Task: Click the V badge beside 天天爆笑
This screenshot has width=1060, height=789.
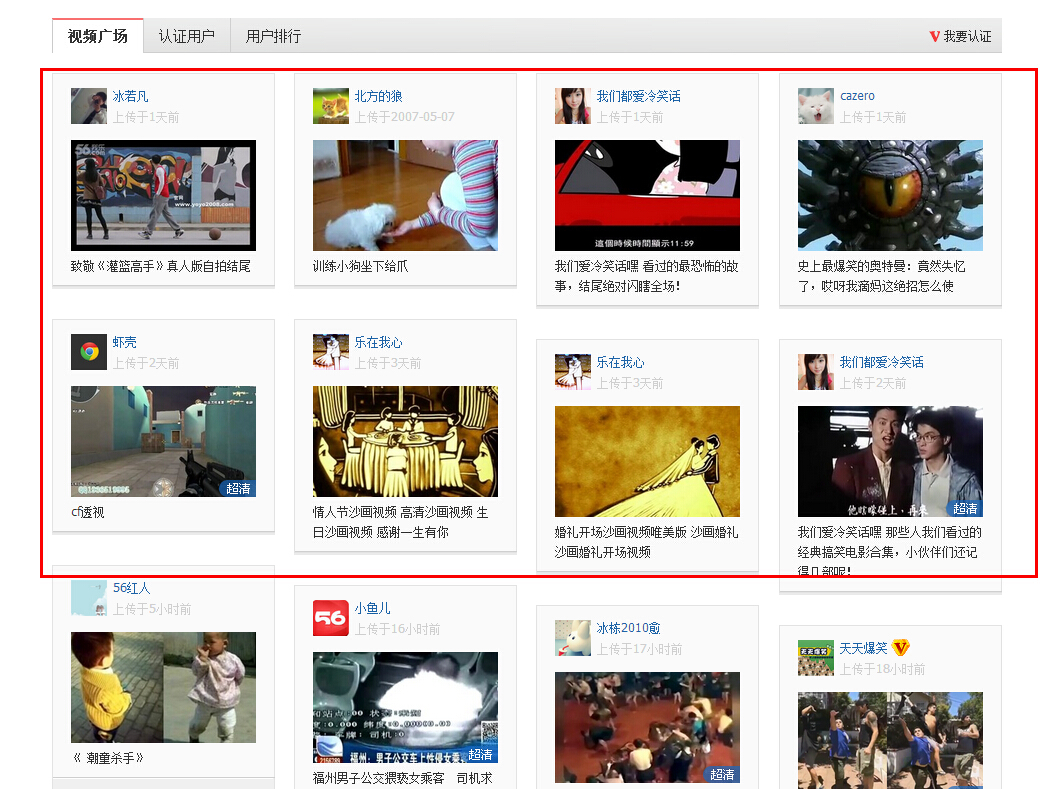Action: pyautogui.click(x=901, y=648)
